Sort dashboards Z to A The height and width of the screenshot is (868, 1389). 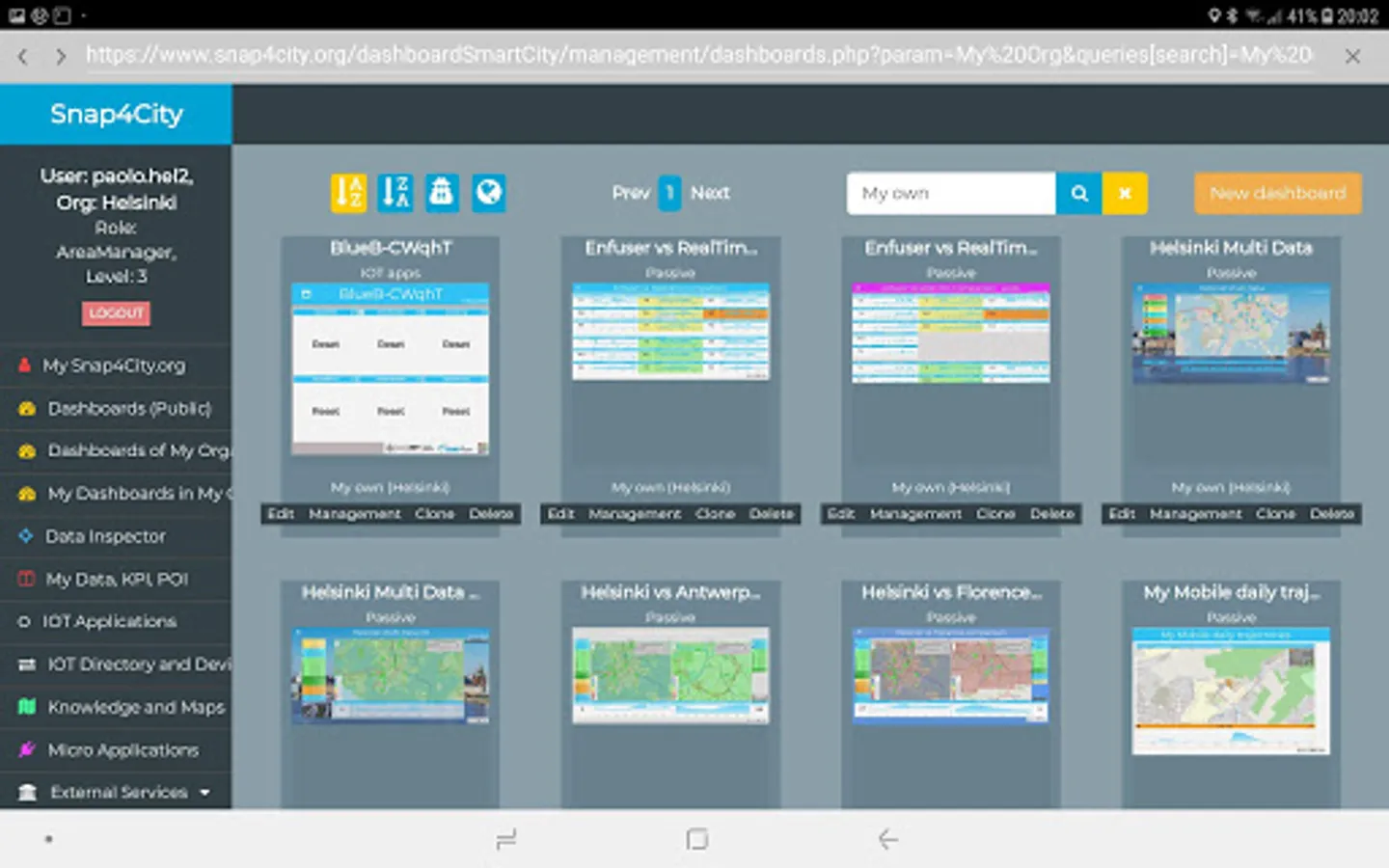click(395, 193)
